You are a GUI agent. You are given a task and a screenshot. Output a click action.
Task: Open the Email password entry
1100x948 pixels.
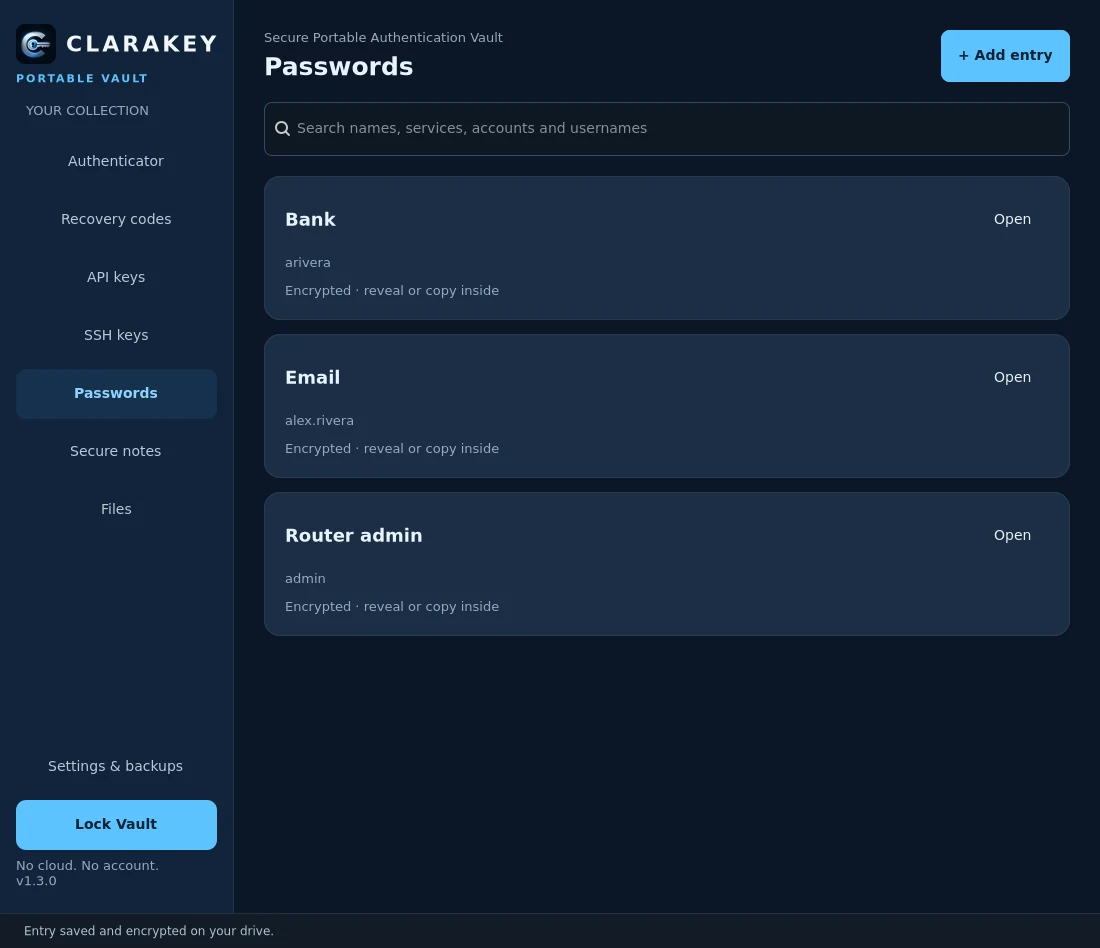point(1012,377)
